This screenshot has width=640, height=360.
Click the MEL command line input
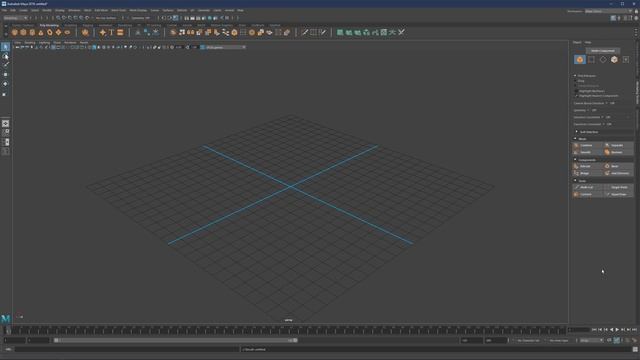pyautogui.click(x=127, y=349)
